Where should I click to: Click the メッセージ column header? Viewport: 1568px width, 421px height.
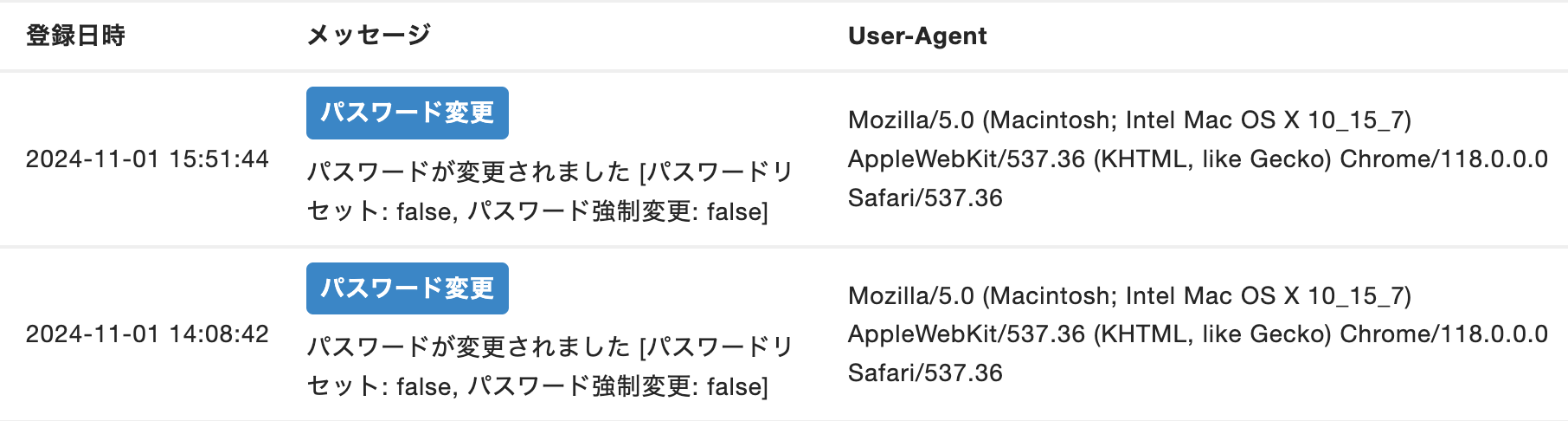[x=369, y=36]
